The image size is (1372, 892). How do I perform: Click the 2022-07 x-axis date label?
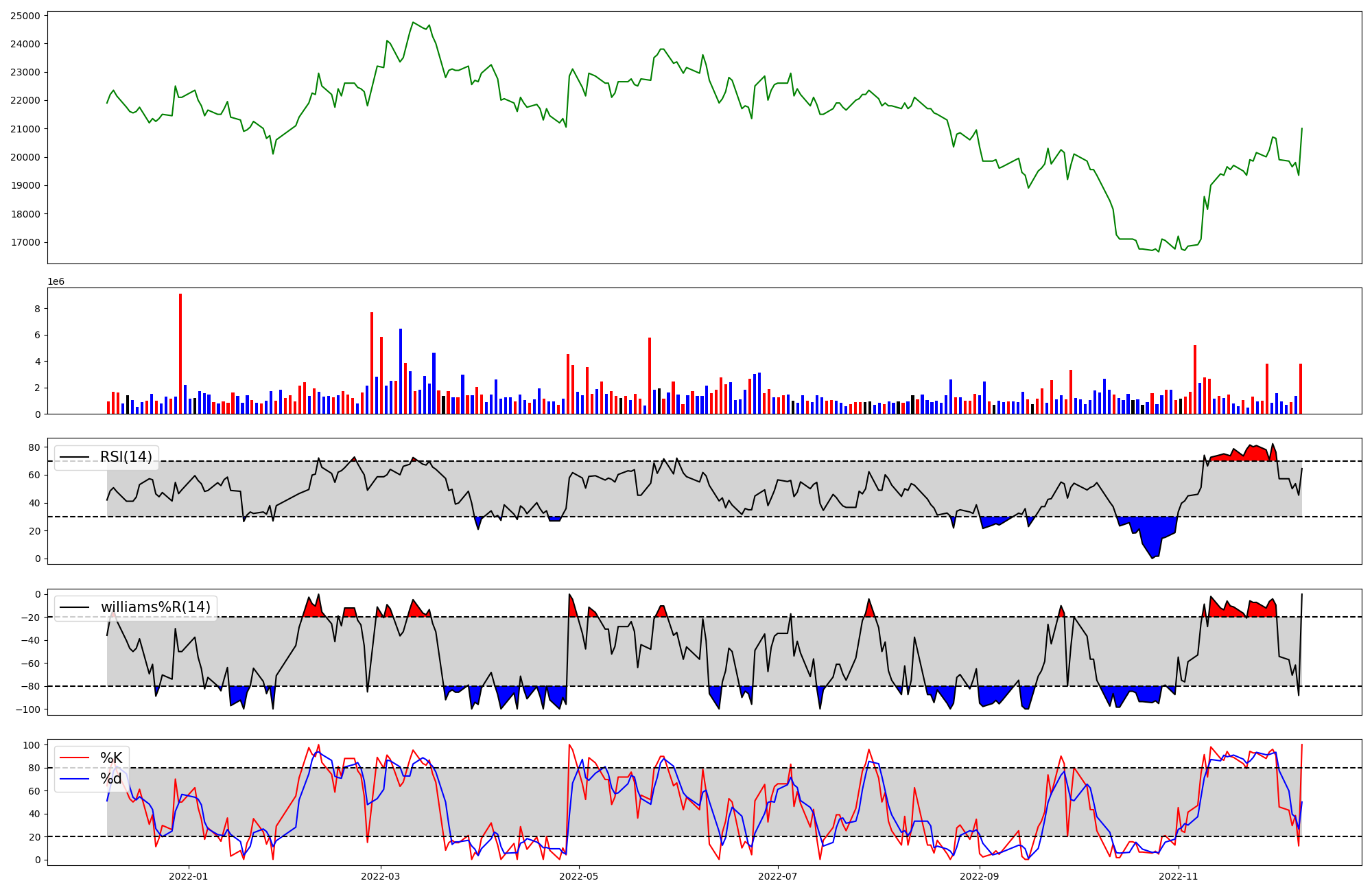point(778,876)
